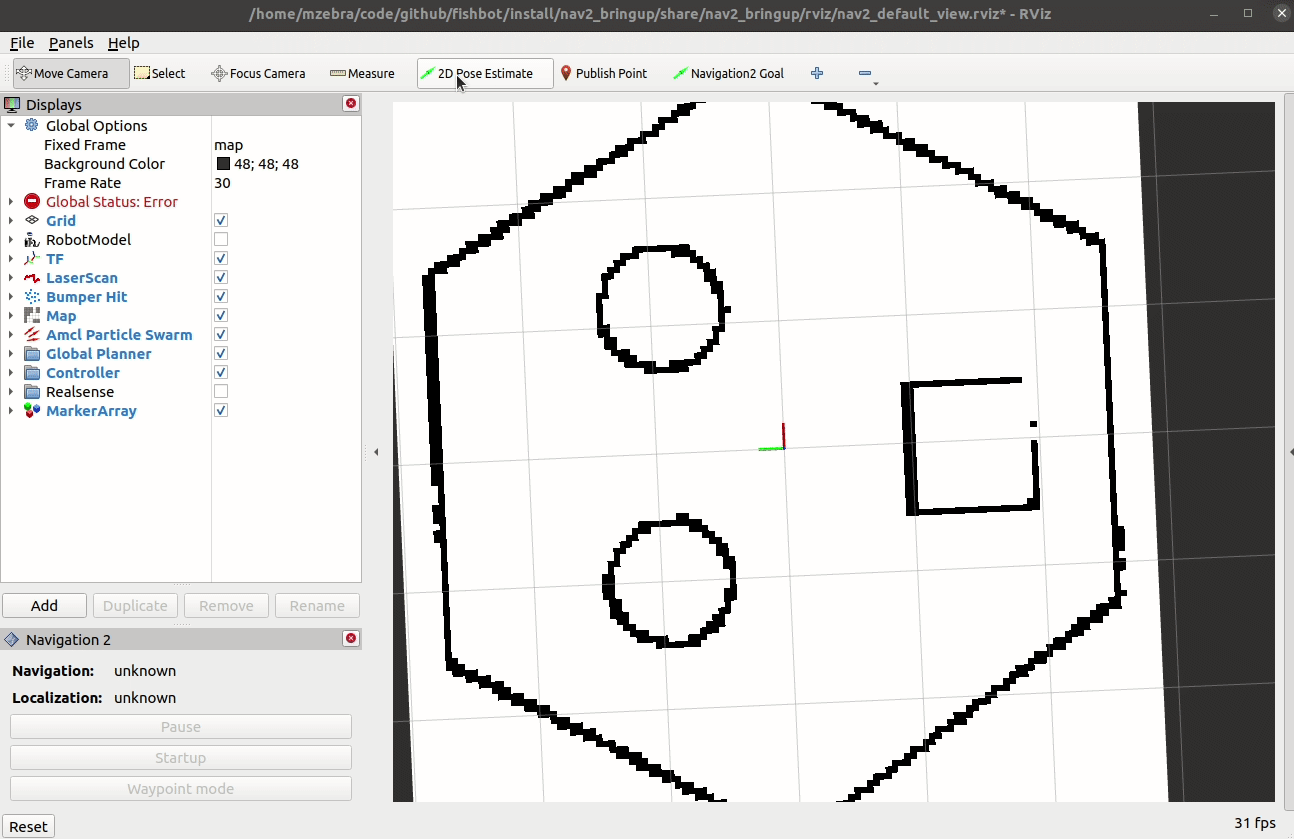The width and height of the screenshot is (1294, 839).
Task: Enable the RobotModel display checkbox
Action: click(x=220, y=239)
